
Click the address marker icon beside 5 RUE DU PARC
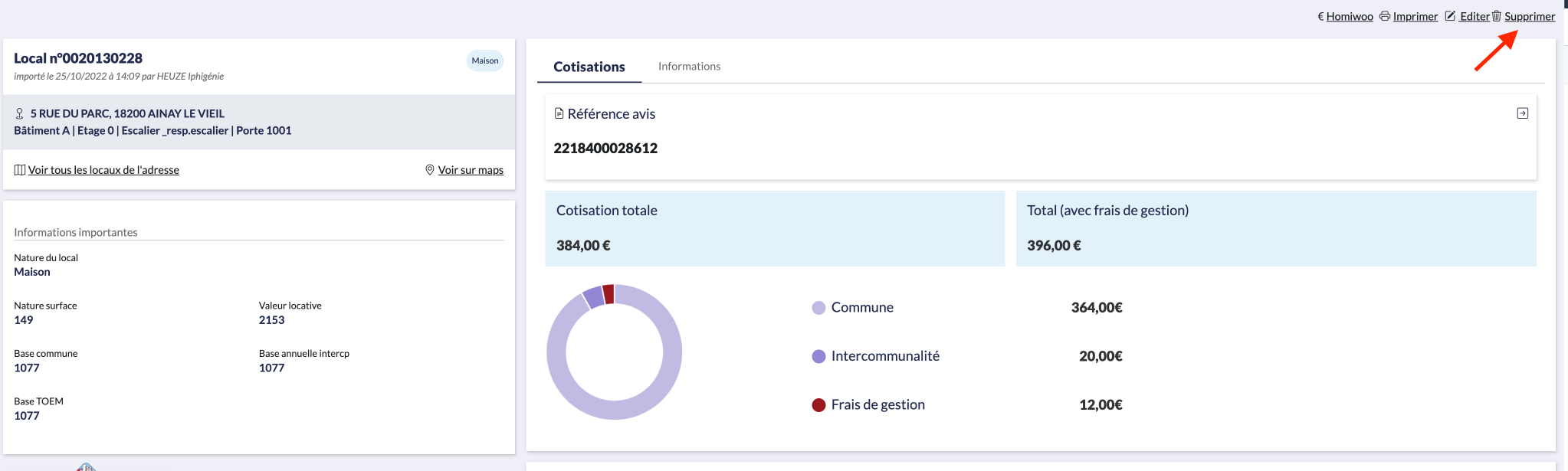(20, 113)
